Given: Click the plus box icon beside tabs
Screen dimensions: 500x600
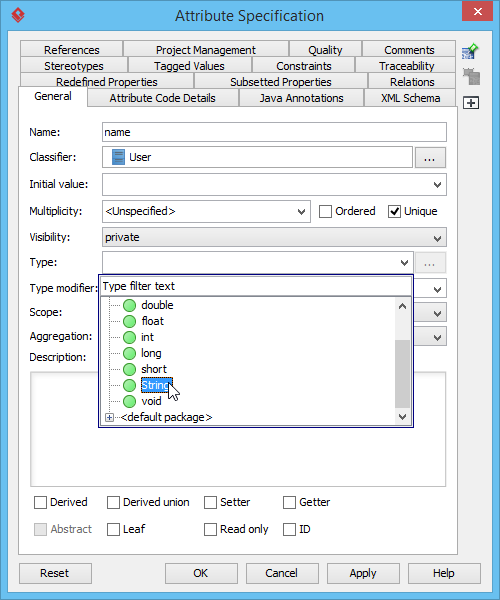Looking at the screenshot, I should pyautogui.click(x=471, y=103).
